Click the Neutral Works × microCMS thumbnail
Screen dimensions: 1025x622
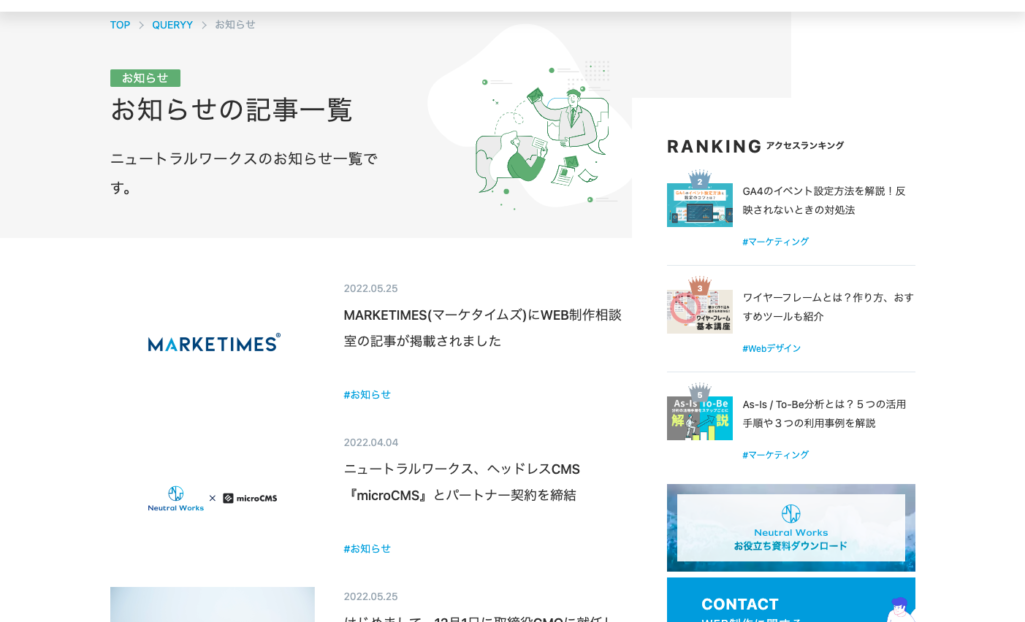(x=212, y=497)
